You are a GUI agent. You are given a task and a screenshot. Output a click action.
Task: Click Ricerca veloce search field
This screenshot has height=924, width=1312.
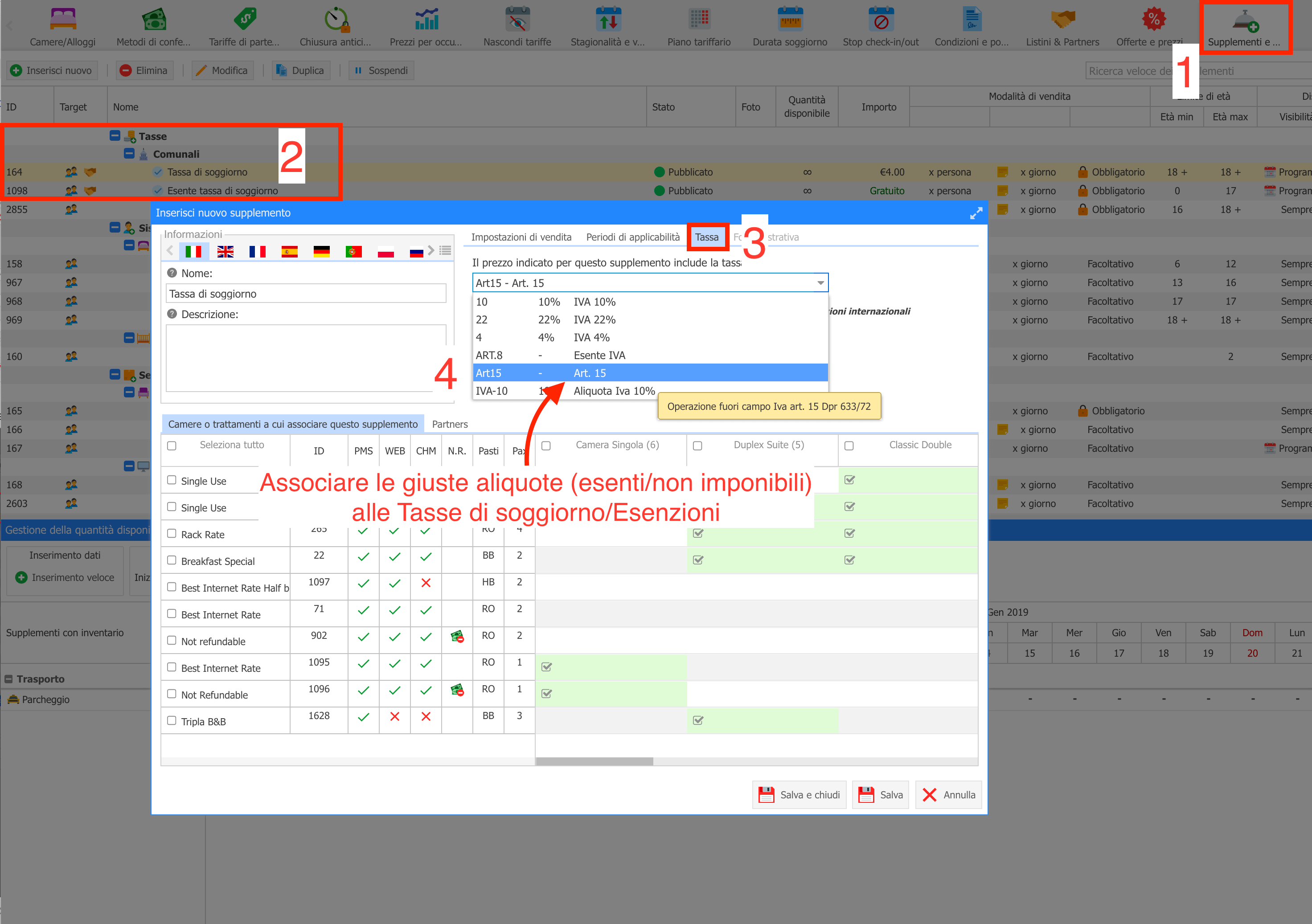(1198, 71)
